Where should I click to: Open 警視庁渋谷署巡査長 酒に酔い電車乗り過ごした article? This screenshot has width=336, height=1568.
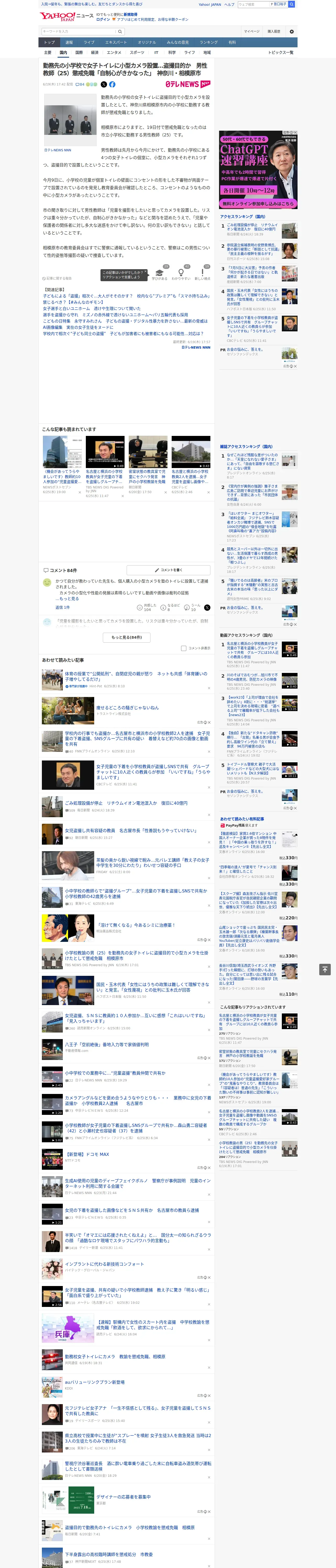(138, 1466)
